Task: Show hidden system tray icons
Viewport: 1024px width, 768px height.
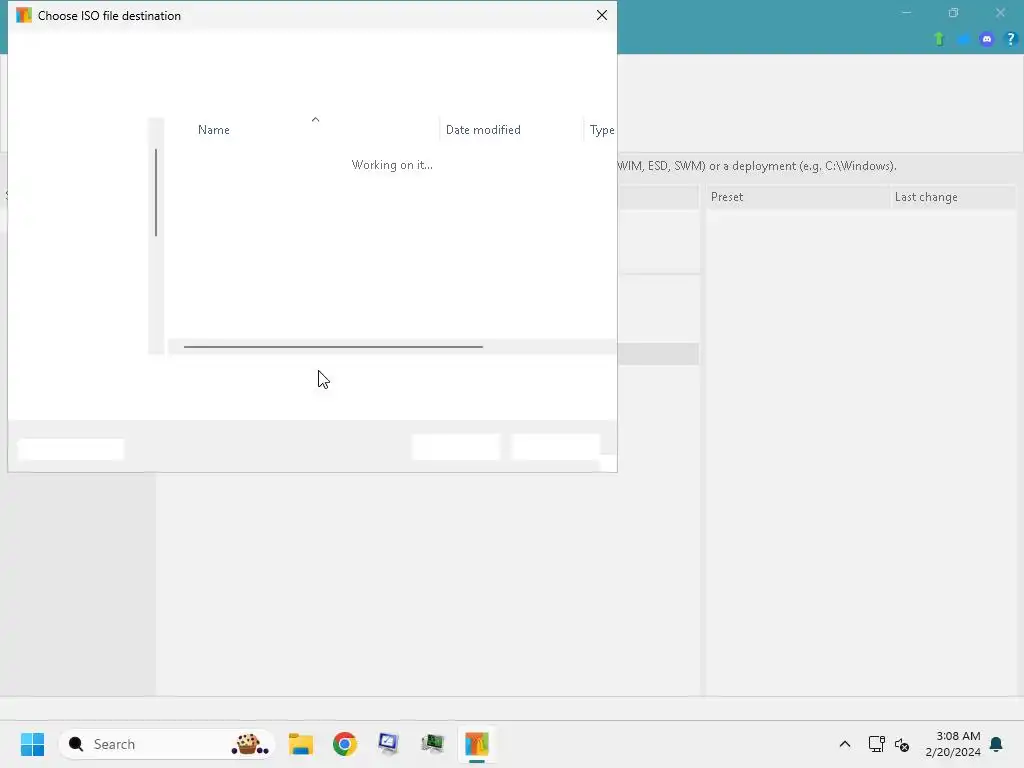Action: 844,744
